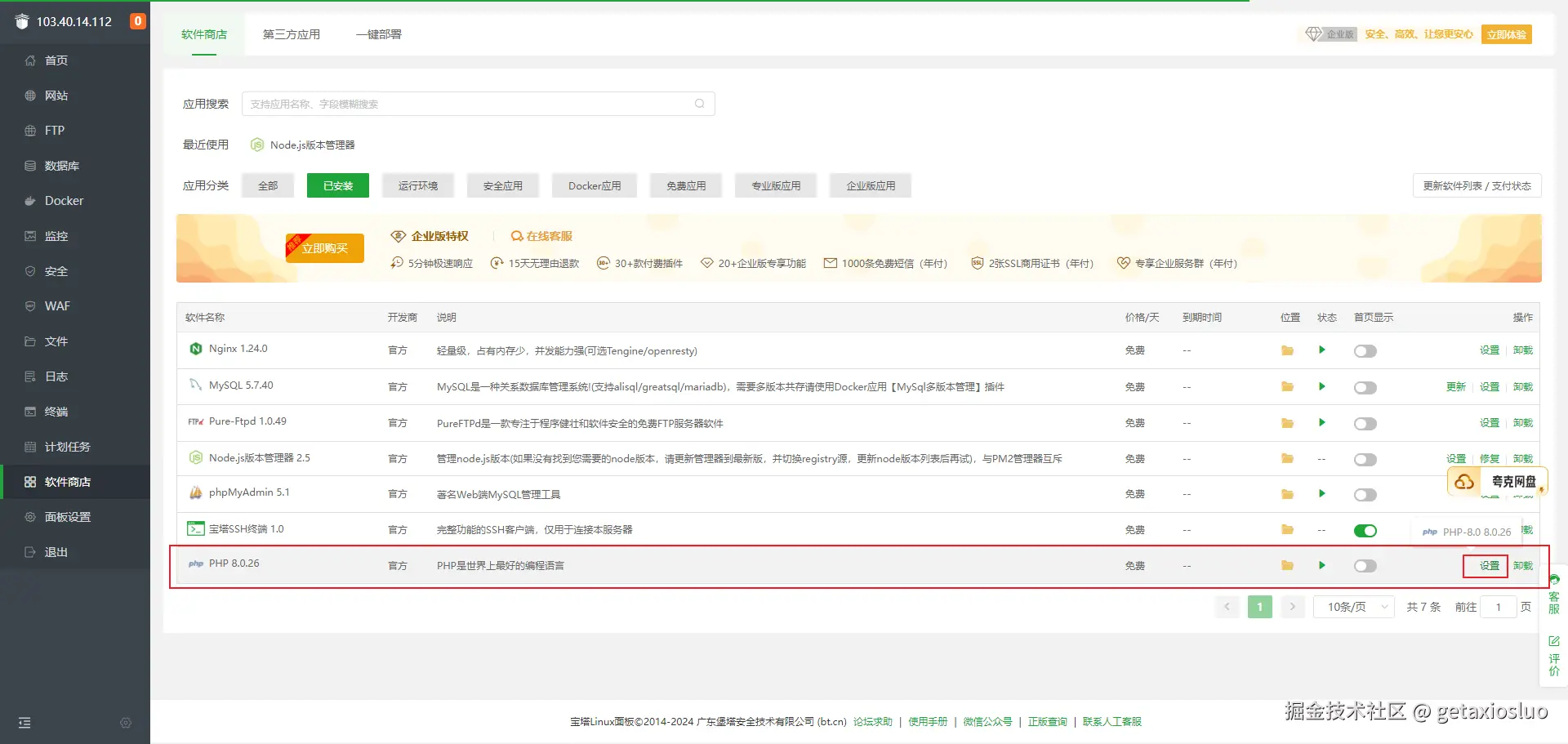This screenshot has width=1568, height=744.
Task: Open 文件 file manager icon in sidebar
Action: coord(30,341)
